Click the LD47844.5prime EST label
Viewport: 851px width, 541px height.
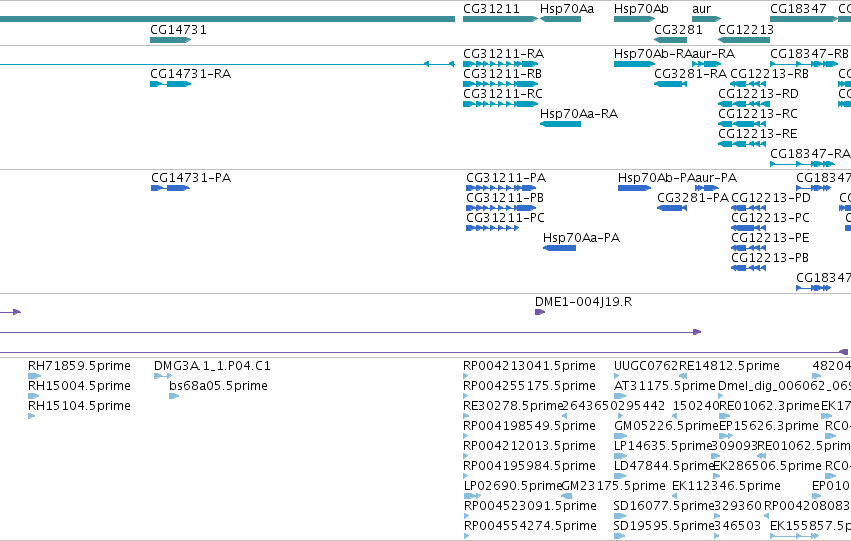[x=664, y=467]
